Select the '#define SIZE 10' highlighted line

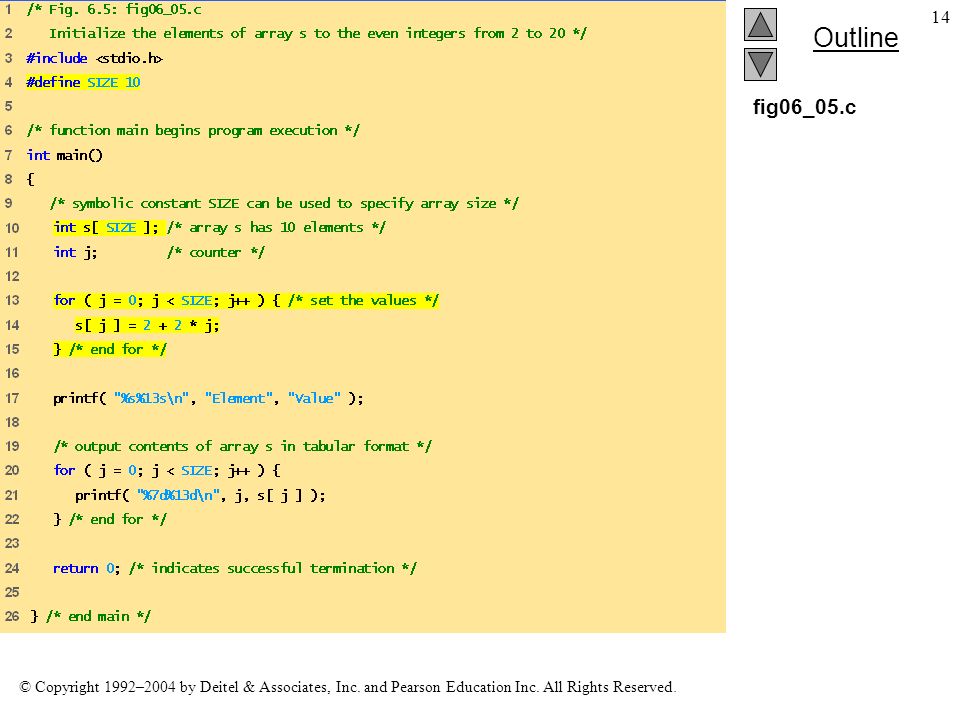click(x=83, y=82)
